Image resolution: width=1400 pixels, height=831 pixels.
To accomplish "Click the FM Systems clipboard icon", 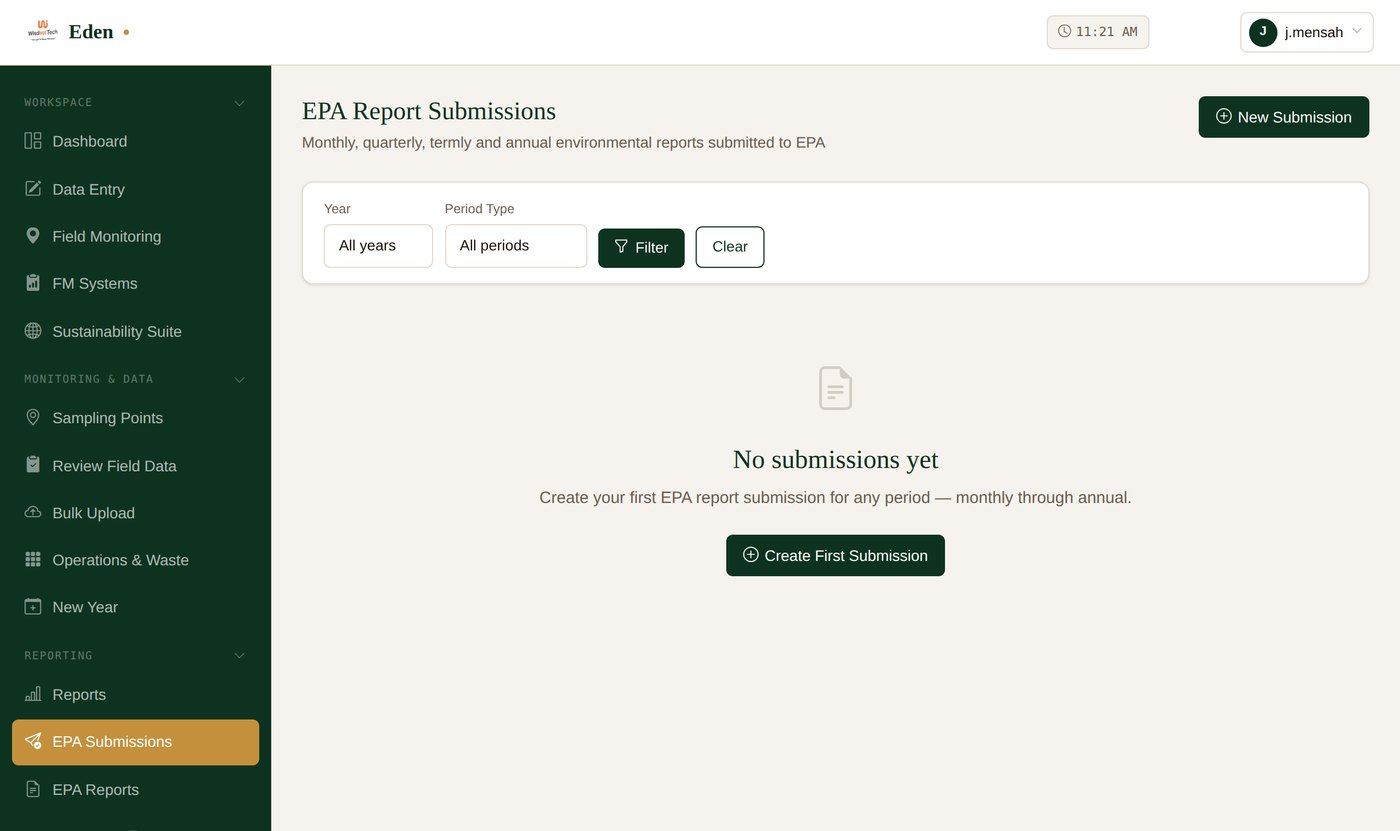I will coord(33,283).
